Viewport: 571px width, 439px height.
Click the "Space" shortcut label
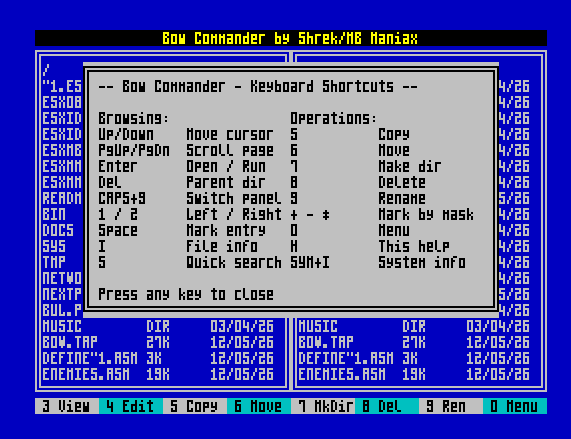(118, 230)
